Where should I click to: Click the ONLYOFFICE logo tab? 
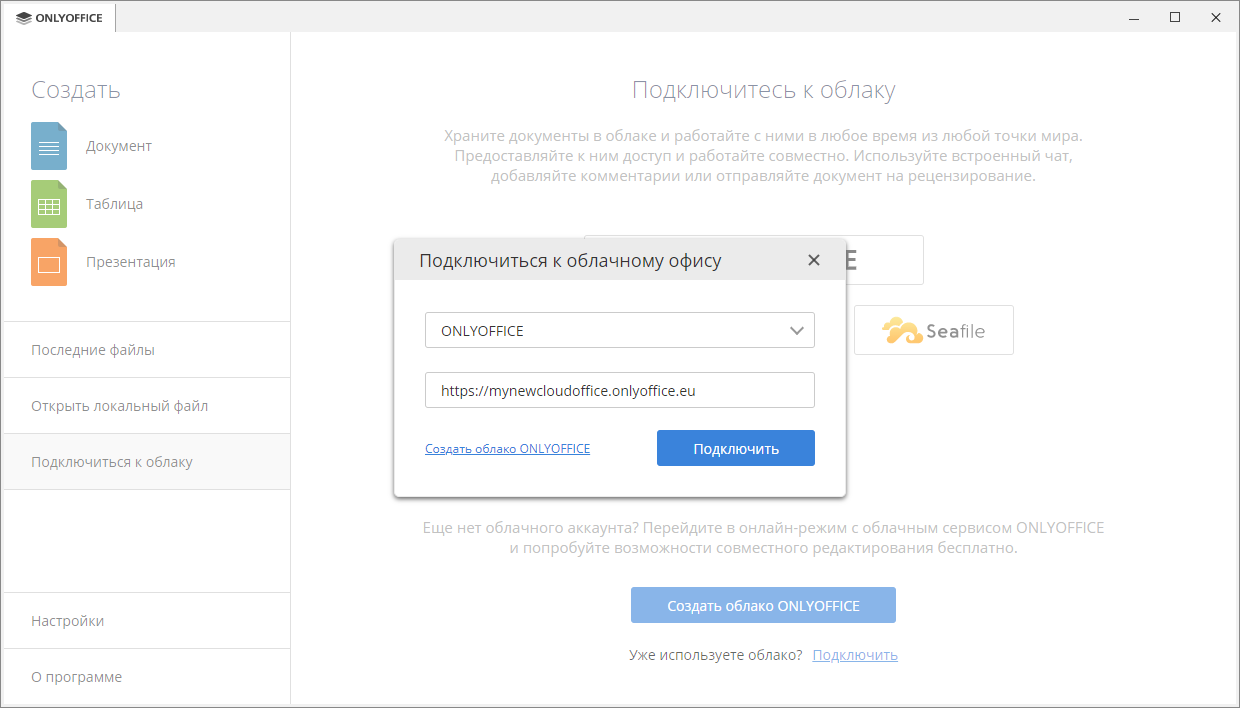coord(59,18)
